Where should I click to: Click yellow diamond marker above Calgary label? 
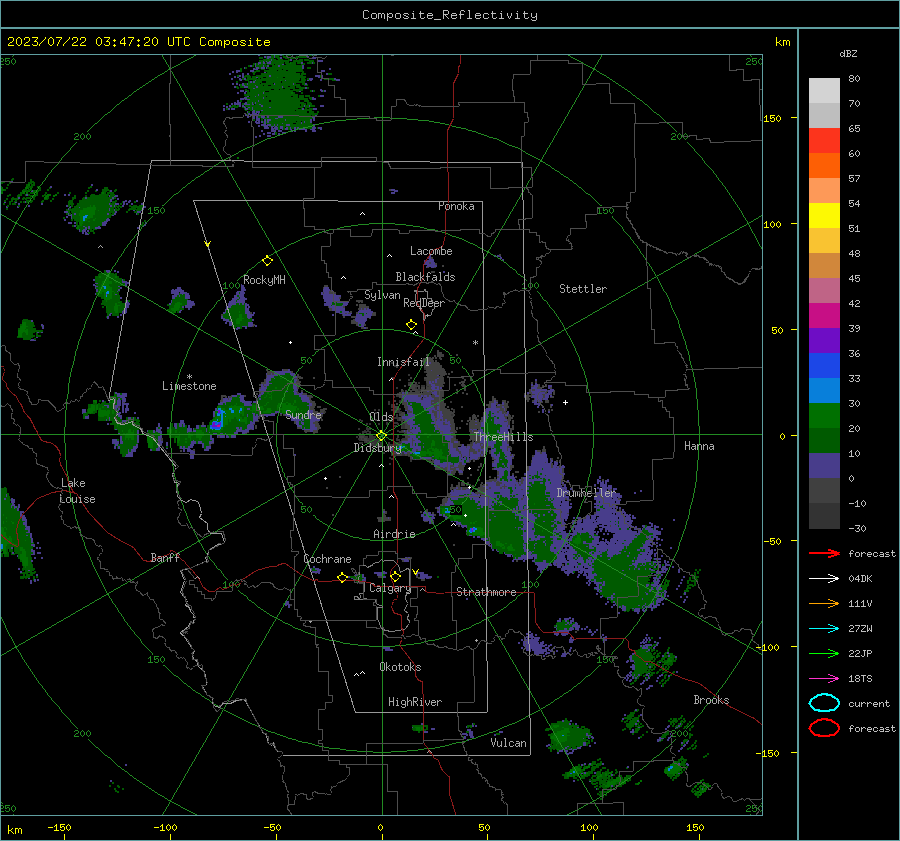click(395, 576)
